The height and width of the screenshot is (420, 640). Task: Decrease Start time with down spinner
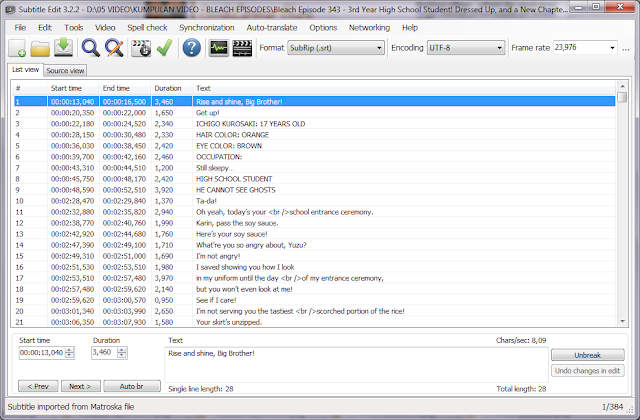[70, 356]
